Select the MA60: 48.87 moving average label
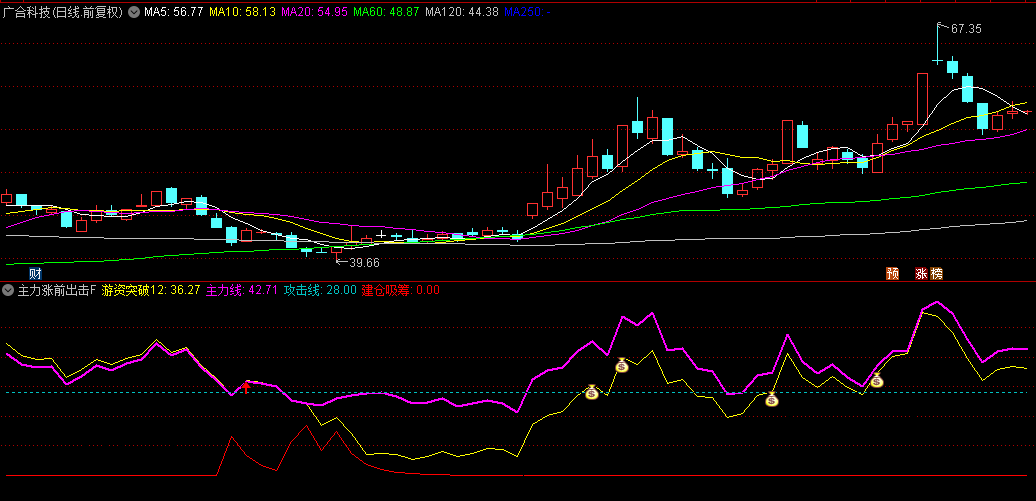Image resolution: width=1036 pixels, height=501 pixels. click(x=386, y=12)
